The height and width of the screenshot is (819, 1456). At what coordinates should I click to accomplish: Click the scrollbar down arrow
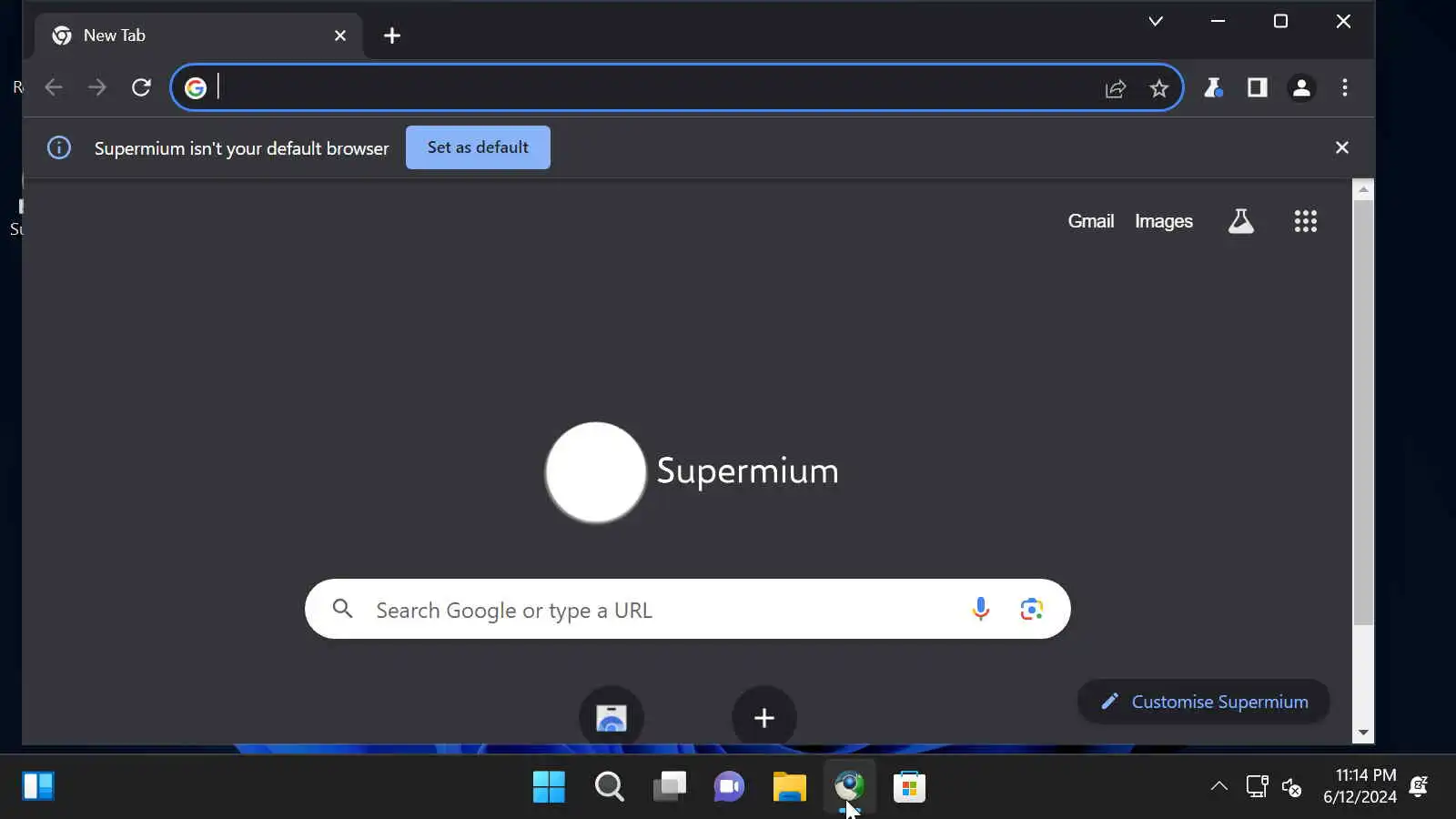[x=1362, y=733]
